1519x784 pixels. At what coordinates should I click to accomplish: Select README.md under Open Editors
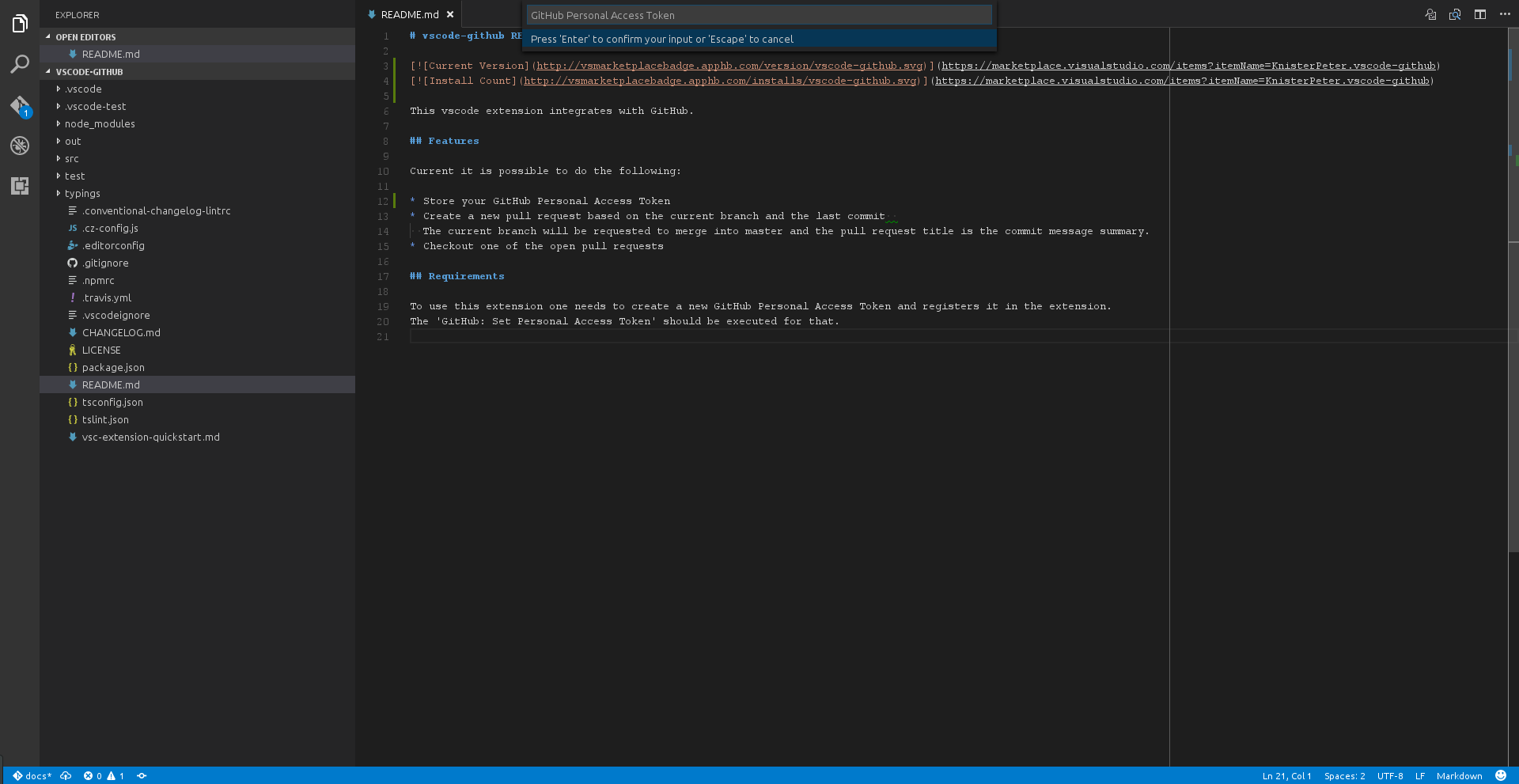(x=198, y=54)
